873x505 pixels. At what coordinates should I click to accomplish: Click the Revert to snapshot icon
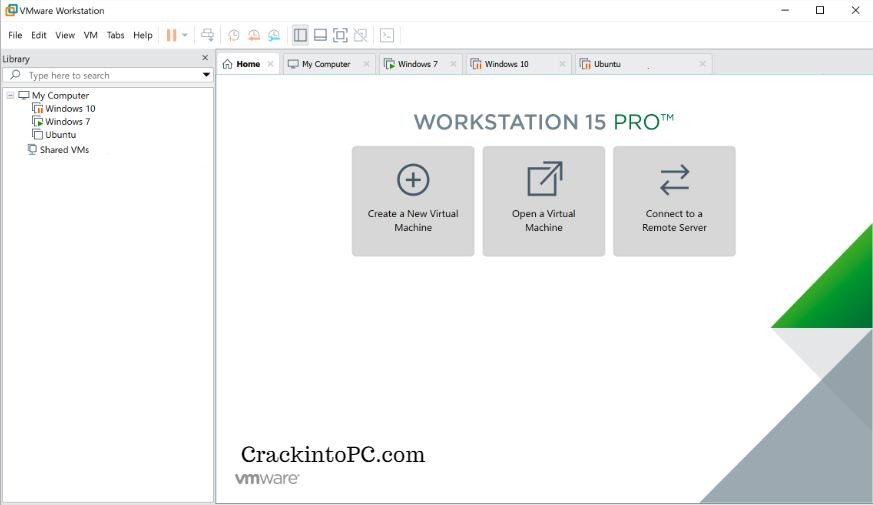click(x=253, y=35)
